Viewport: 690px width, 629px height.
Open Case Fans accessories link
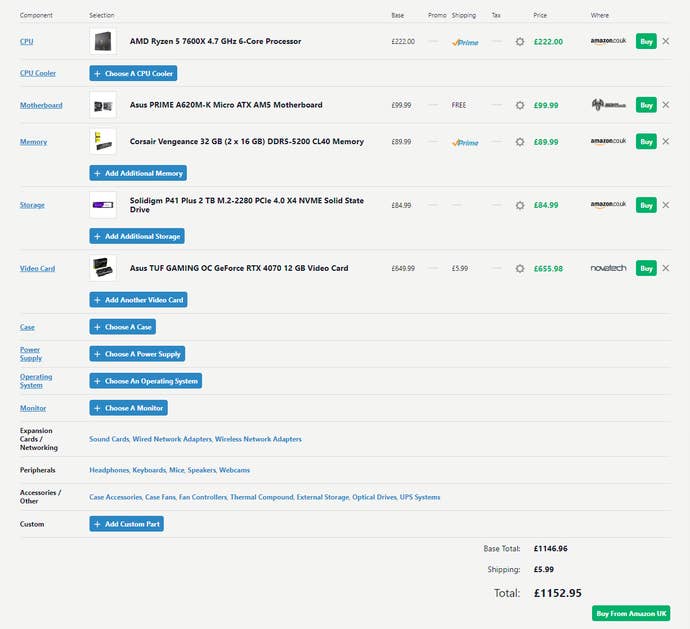click(x=160, y=497)
